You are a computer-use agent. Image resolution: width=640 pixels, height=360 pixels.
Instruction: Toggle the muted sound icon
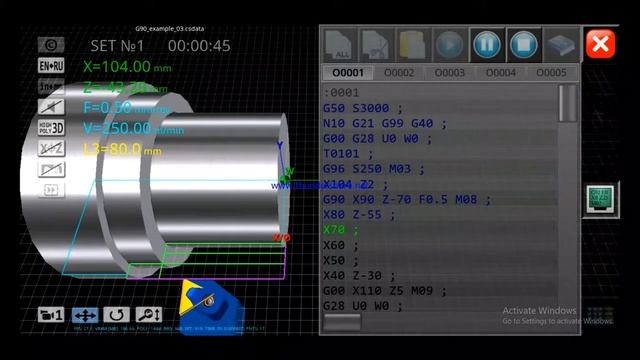(51, 107)
